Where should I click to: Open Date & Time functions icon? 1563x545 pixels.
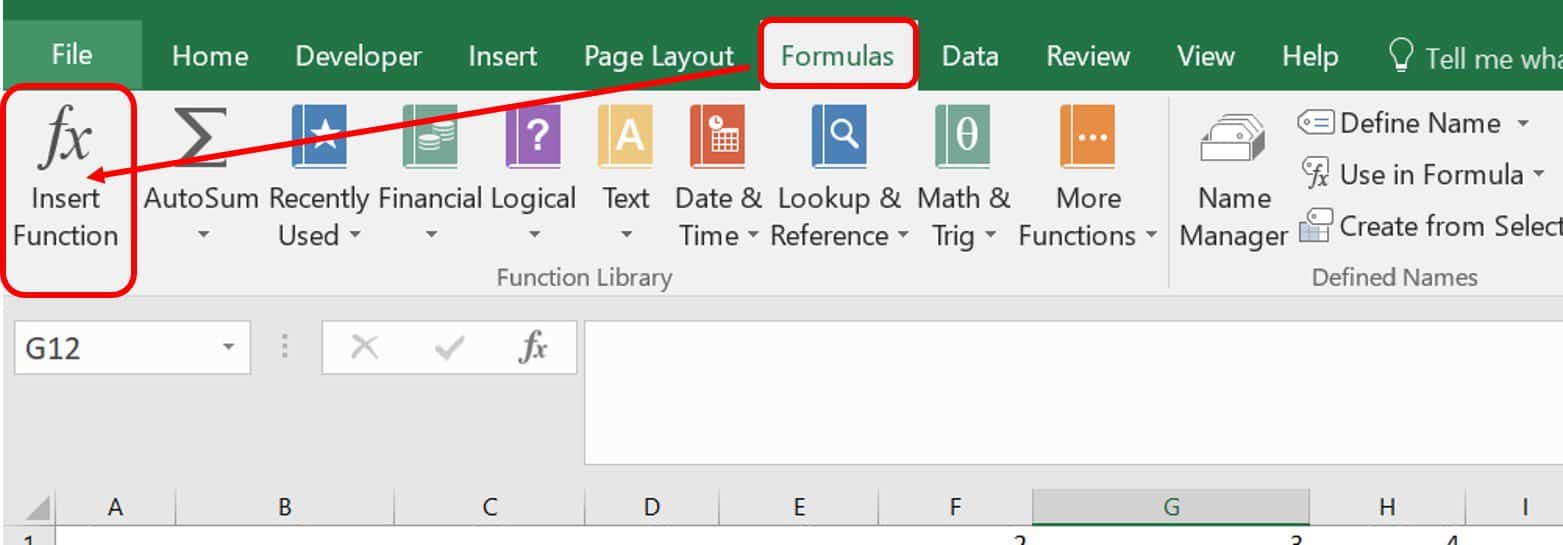(x=717, y=136)
